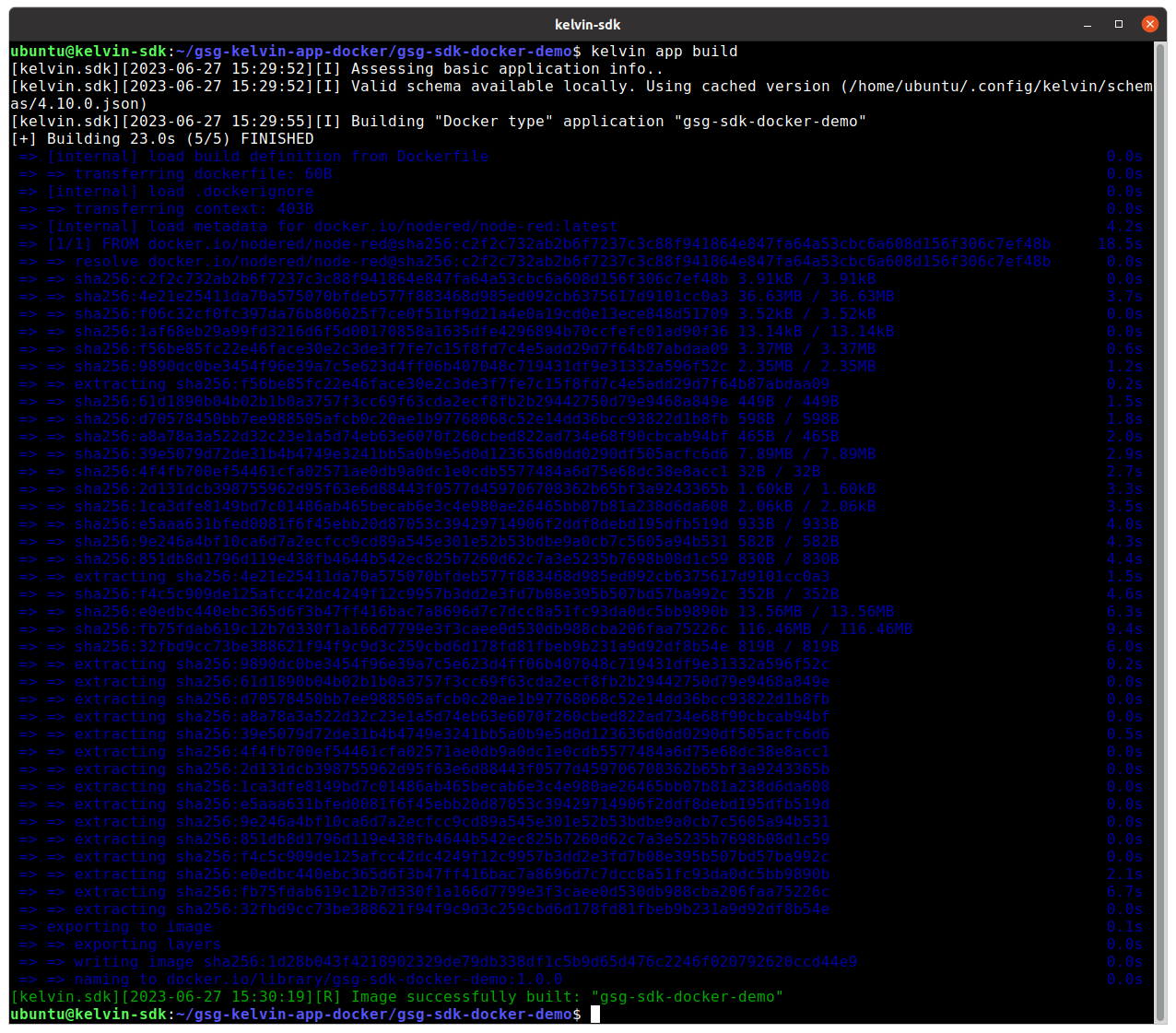Screen dimensions: 1176x1033
Task: Click the 'writing image sha256' log line
Action: click(442, 961)
